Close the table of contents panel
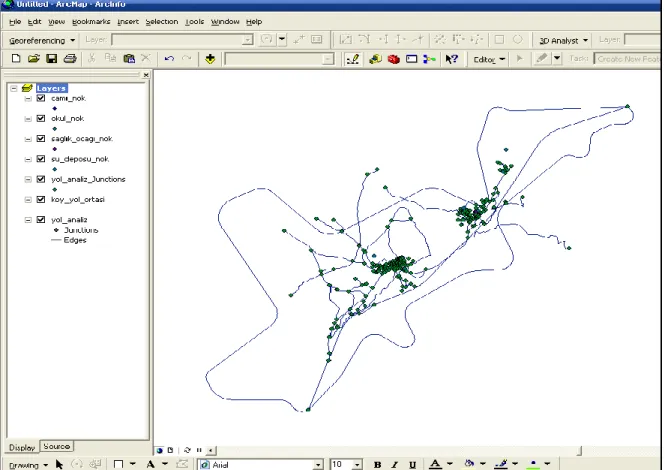Screen dimensions: 665x470 (146, 75)
